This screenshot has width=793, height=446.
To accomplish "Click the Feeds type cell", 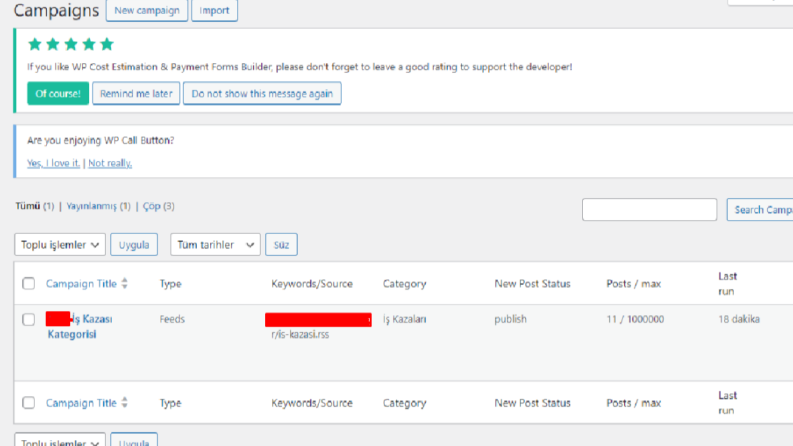I will (x=172, y=319).
